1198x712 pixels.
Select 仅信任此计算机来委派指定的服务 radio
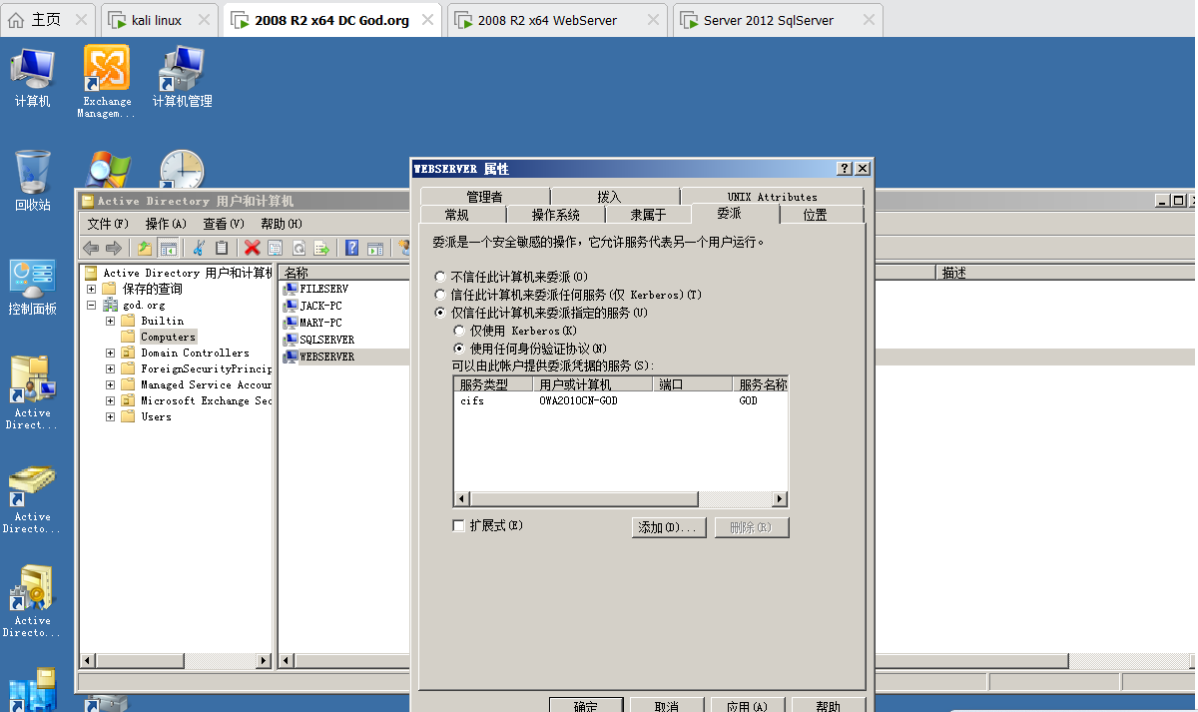pyautogui.click(x=439, y=312)
